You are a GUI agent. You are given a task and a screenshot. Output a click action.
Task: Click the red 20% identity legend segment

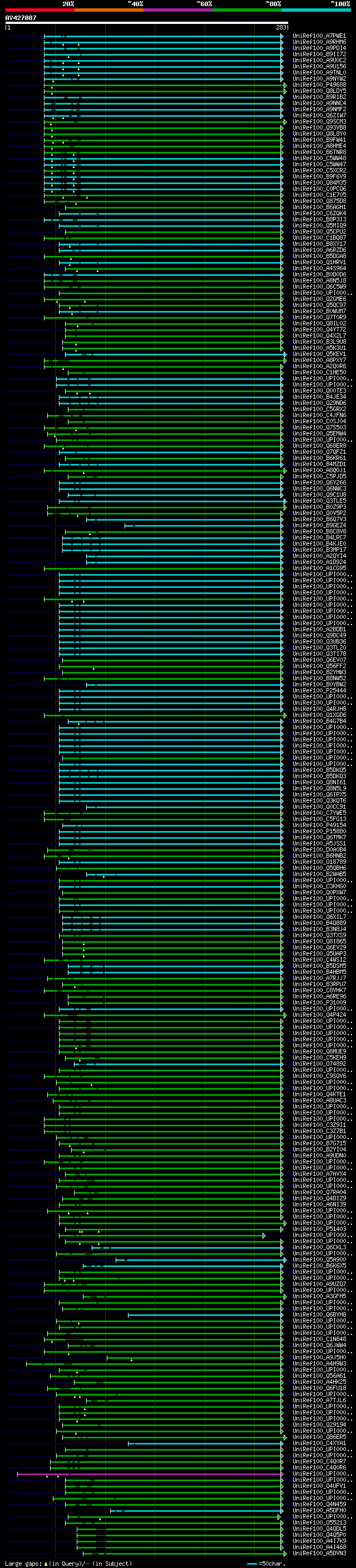(x=39, y=11)
